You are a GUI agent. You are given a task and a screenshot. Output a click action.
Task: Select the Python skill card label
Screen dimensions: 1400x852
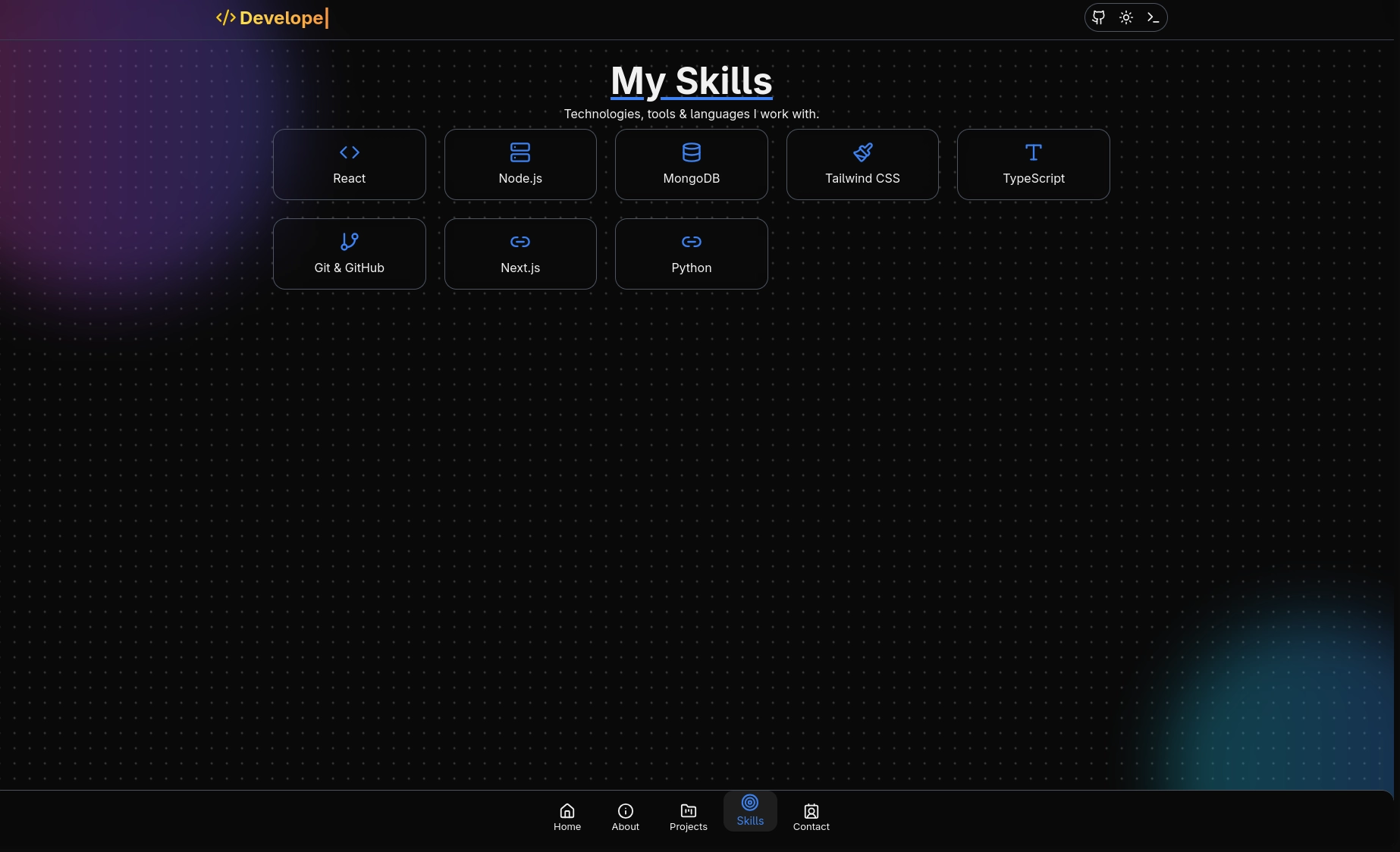coord(692,268)
